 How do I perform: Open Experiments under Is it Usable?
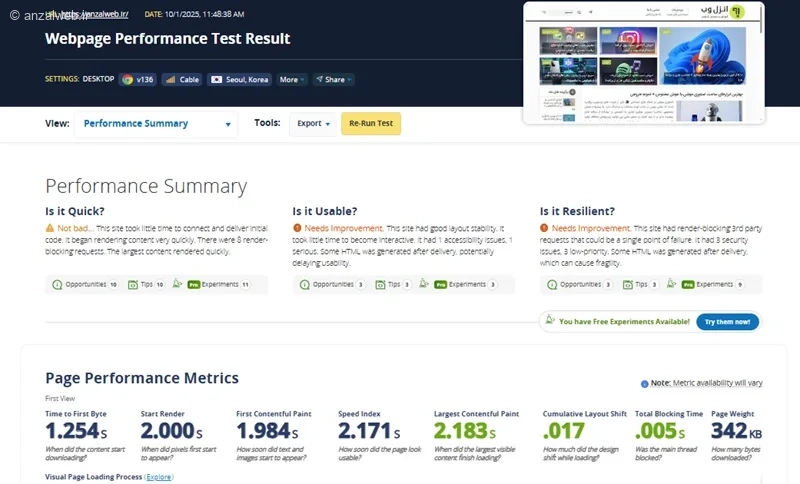(458, 285)
